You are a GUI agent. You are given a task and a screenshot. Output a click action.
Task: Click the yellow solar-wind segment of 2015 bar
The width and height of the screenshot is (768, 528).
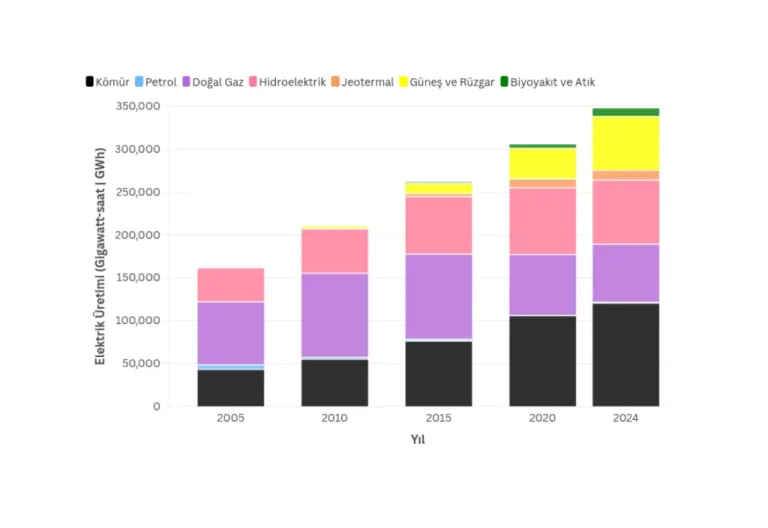point(438,189)
